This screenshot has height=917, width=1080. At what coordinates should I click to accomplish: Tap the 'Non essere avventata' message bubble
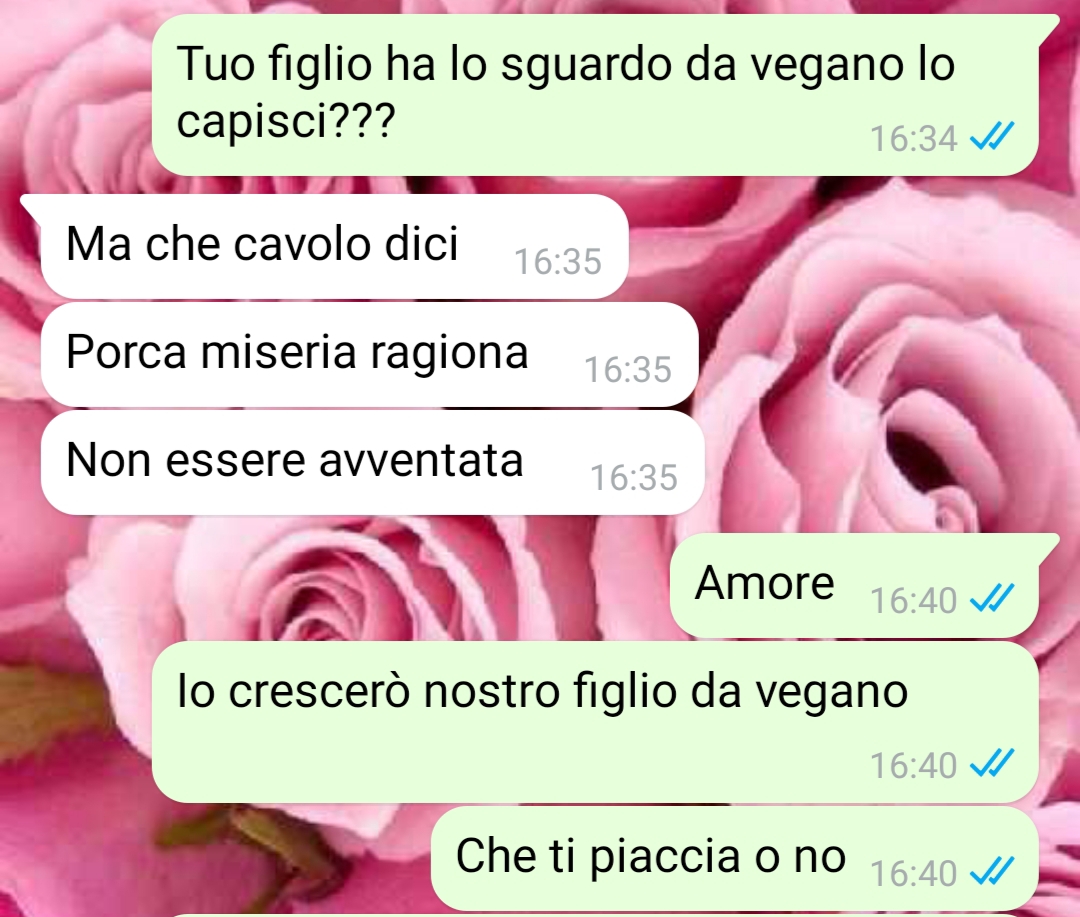click(x=373, y=462)
